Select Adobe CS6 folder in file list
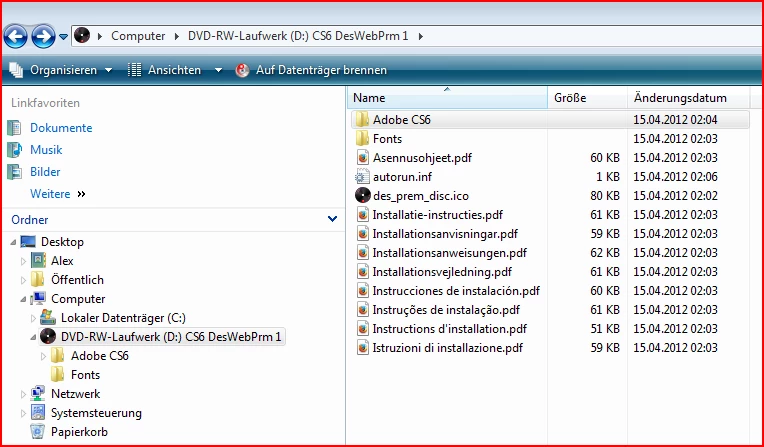764x447 pixels. [x=401, y=119]
